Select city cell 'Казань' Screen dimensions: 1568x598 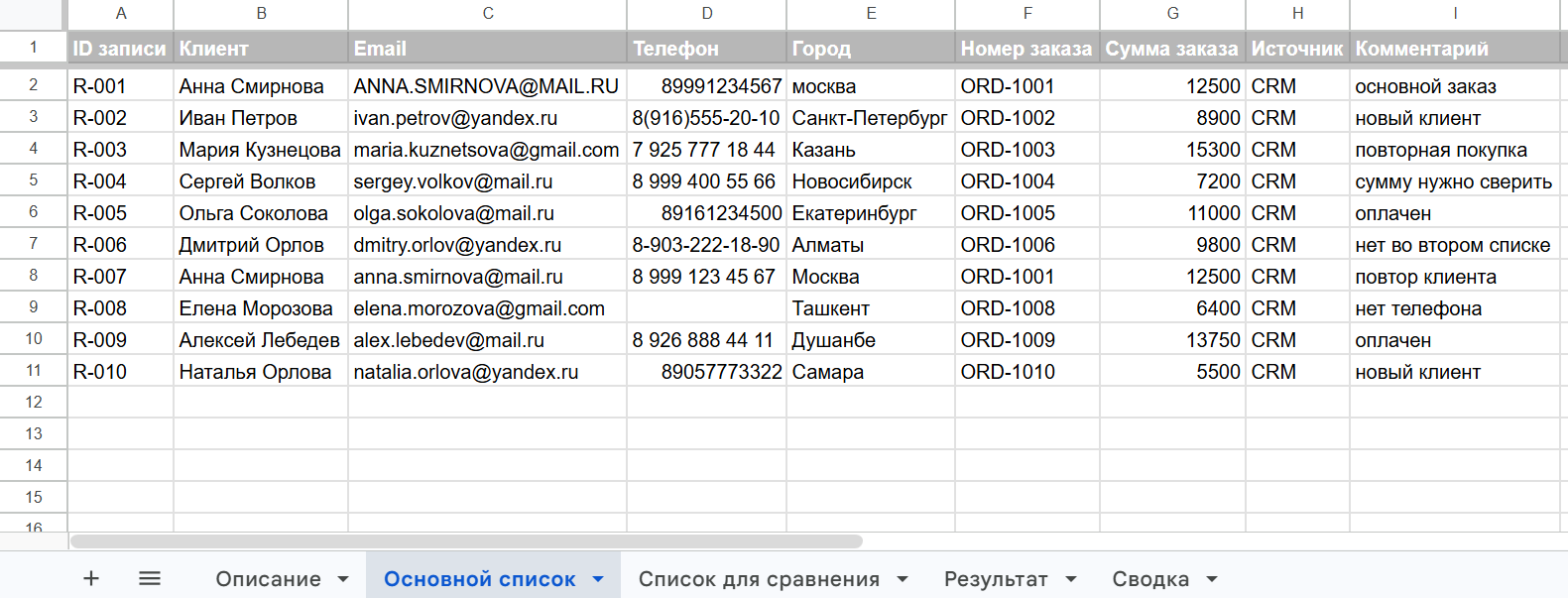[x=871, y=150]
